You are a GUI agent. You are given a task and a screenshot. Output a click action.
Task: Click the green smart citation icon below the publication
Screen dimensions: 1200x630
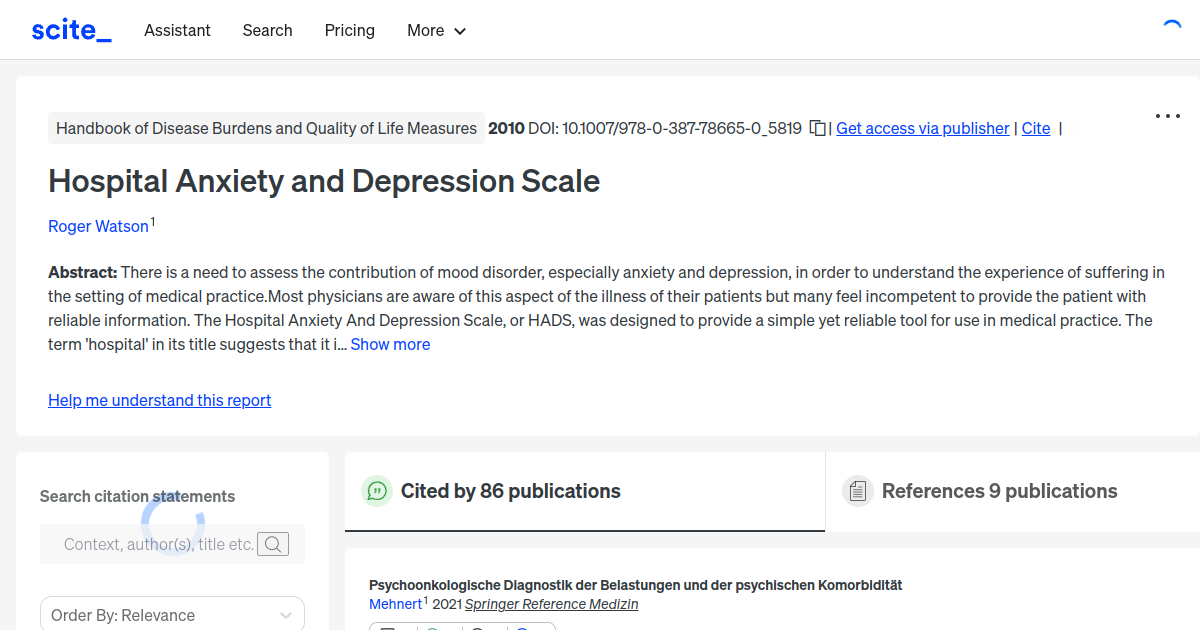point(432,627)
